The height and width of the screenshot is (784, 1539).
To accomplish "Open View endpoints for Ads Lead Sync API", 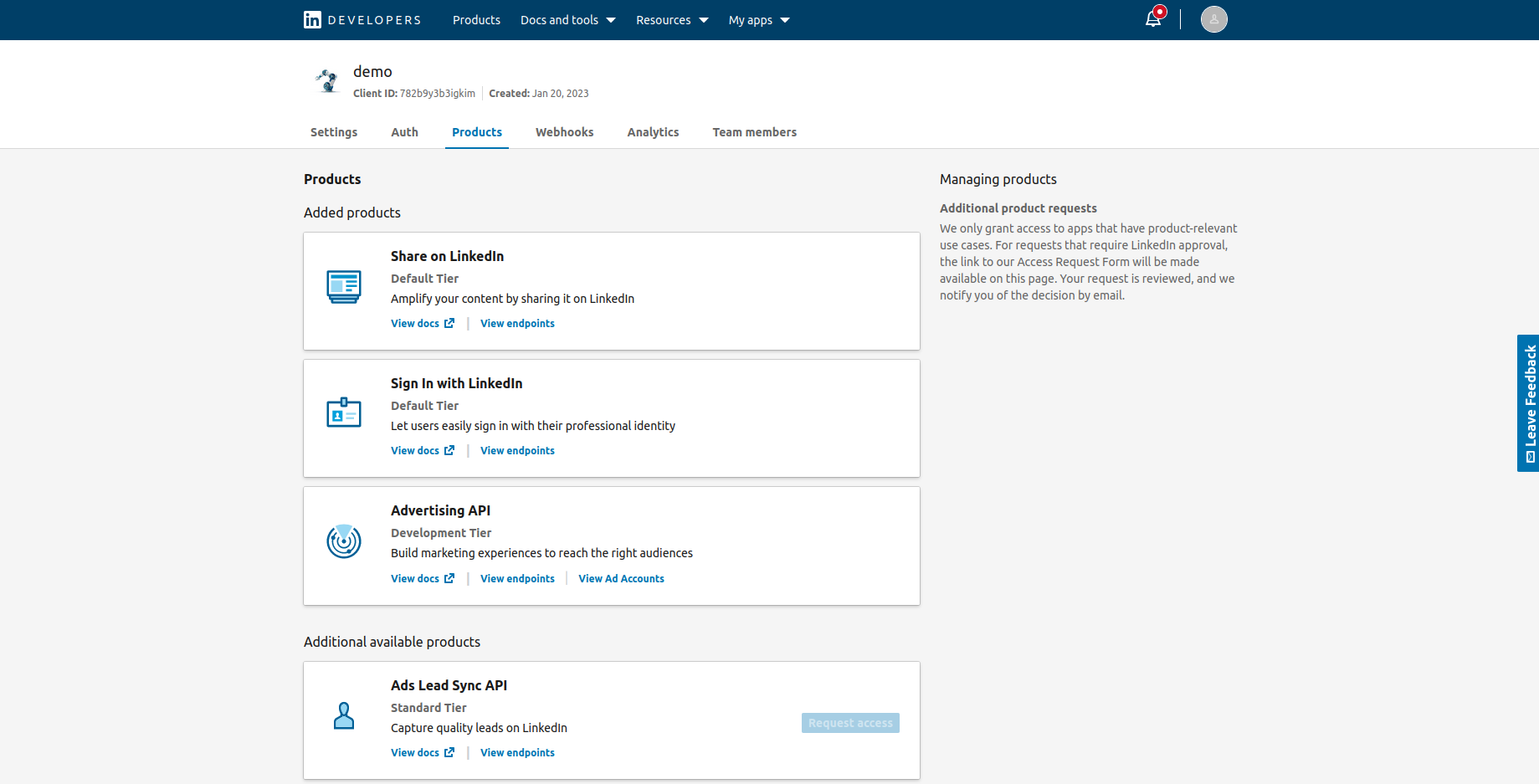I will [517, 752].
